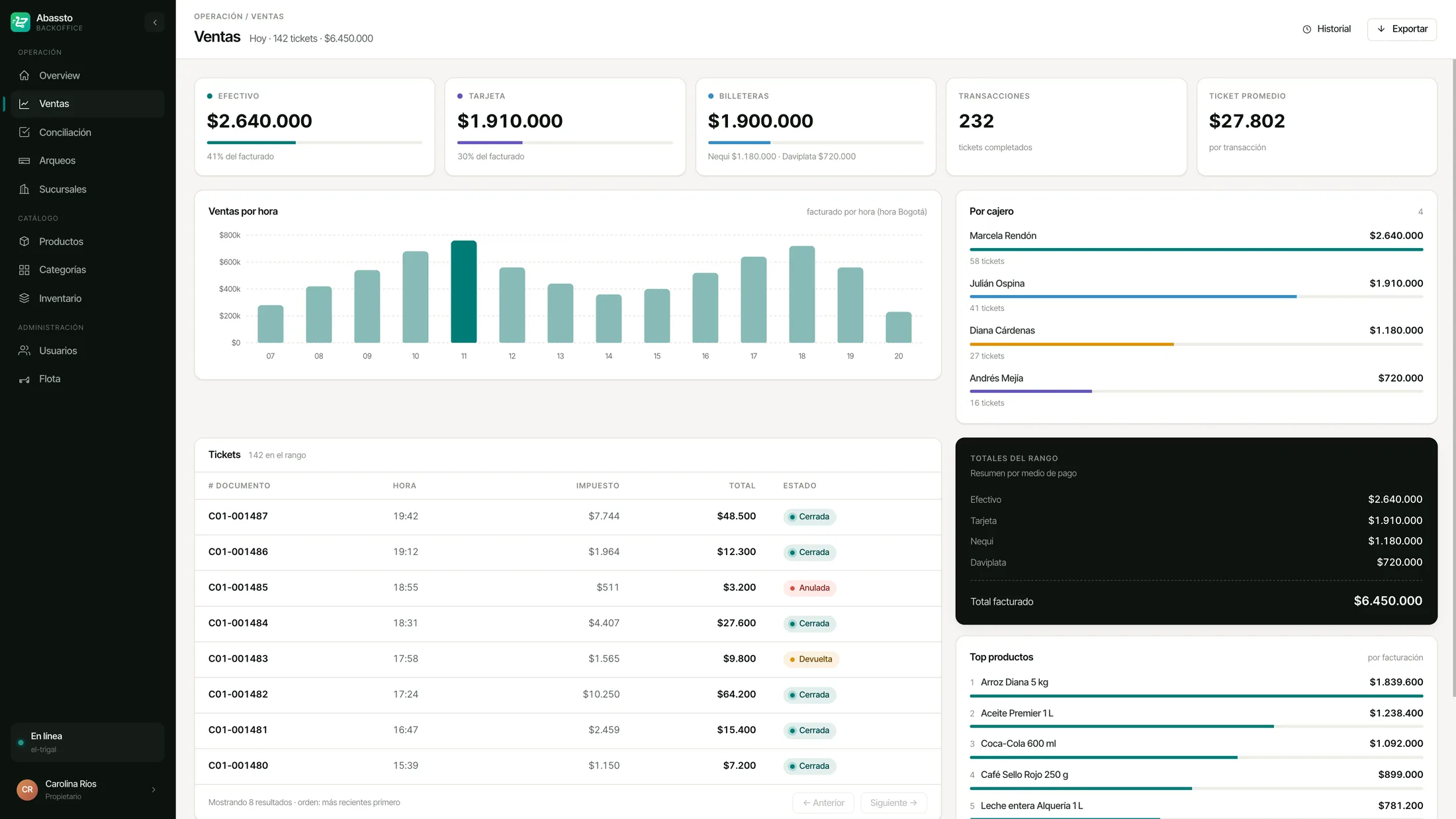1456x819 pixels.
Task: Open ticket C01-001482
Action: pyautogui.click(x=568, y=695)
